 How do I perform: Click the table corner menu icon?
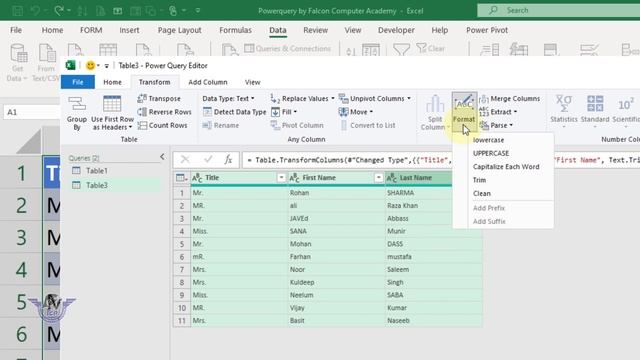pos(181,178)
